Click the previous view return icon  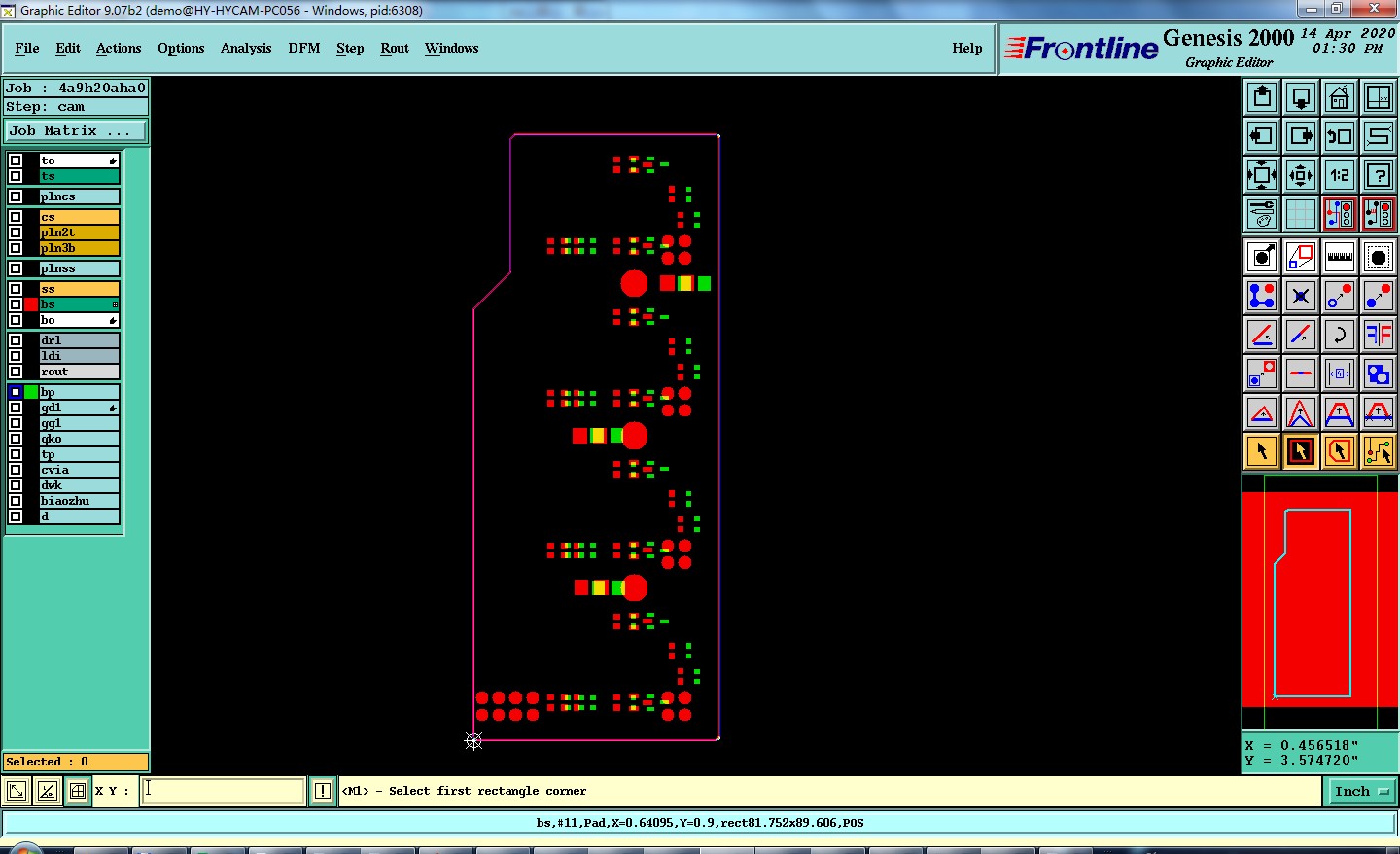pos(1340,136)
